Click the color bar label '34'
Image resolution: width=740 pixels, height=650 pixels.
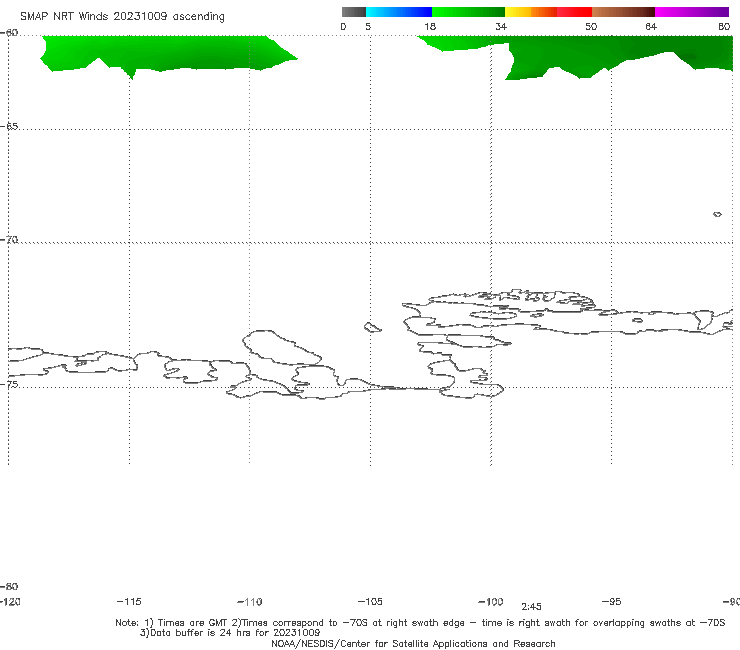tap(501, 27)
